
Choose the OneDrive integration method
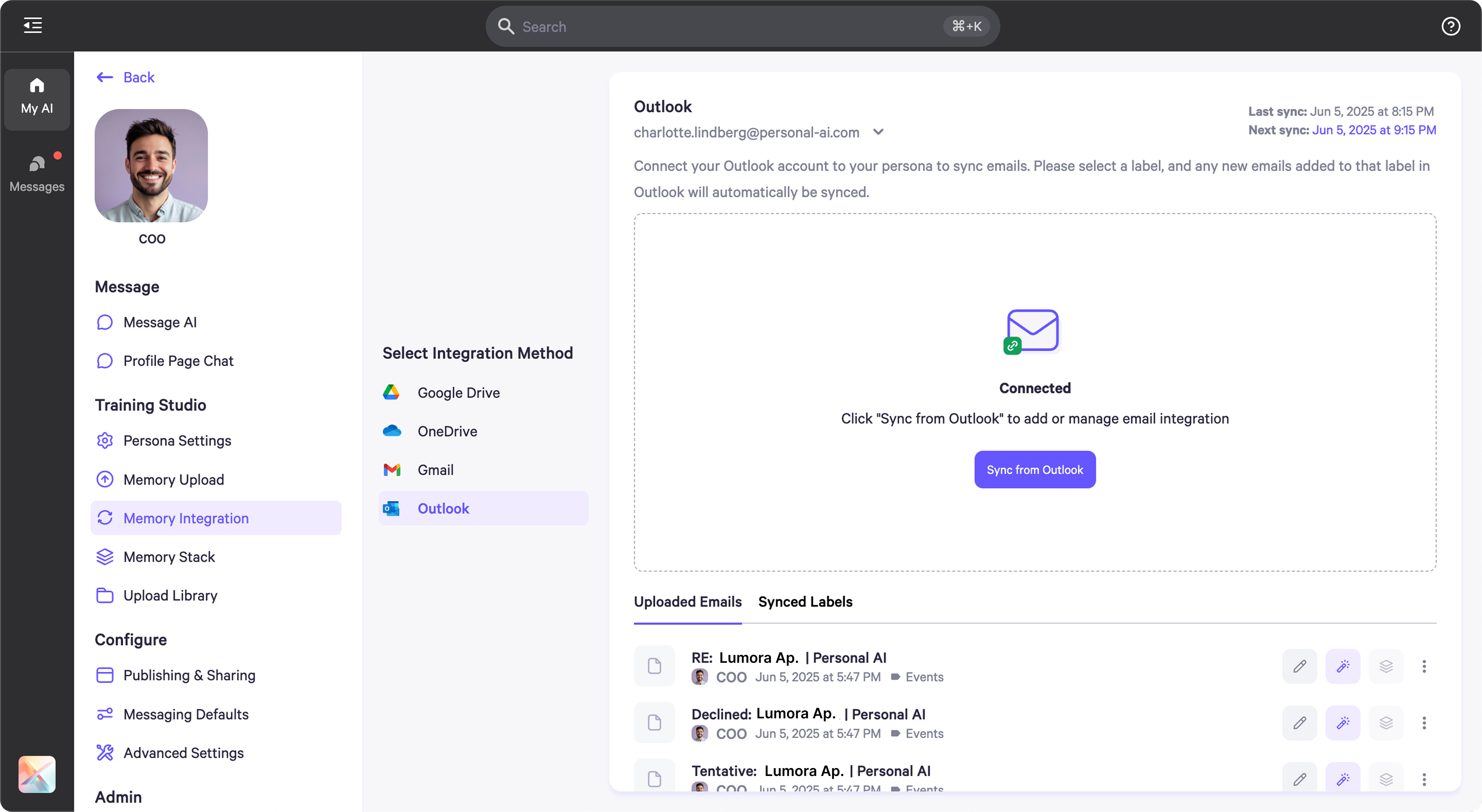pyautogui.click(x=447, y=431)
